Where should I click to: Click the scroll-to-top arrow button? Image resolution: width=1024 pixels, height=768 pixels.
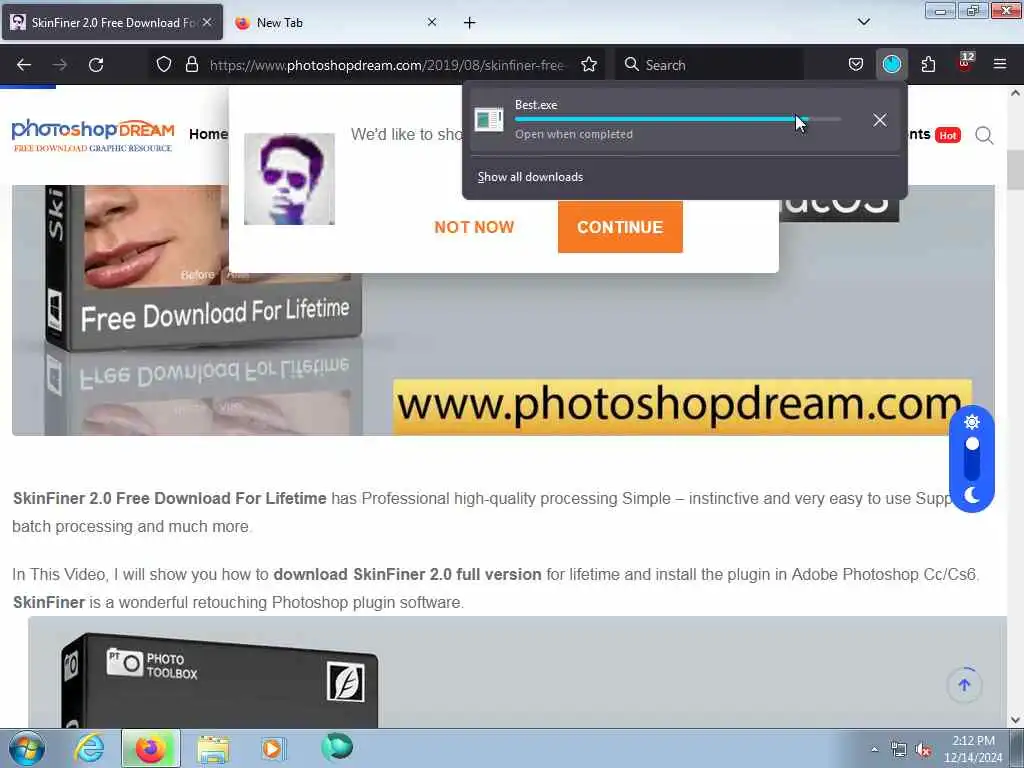point(965,685)
